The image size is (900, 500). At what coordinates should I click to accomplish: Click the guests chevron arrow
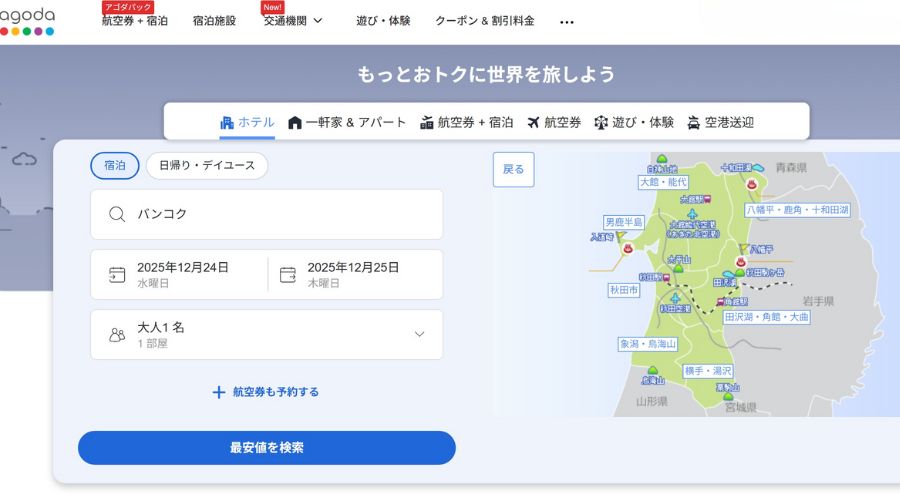pos(420,334)
